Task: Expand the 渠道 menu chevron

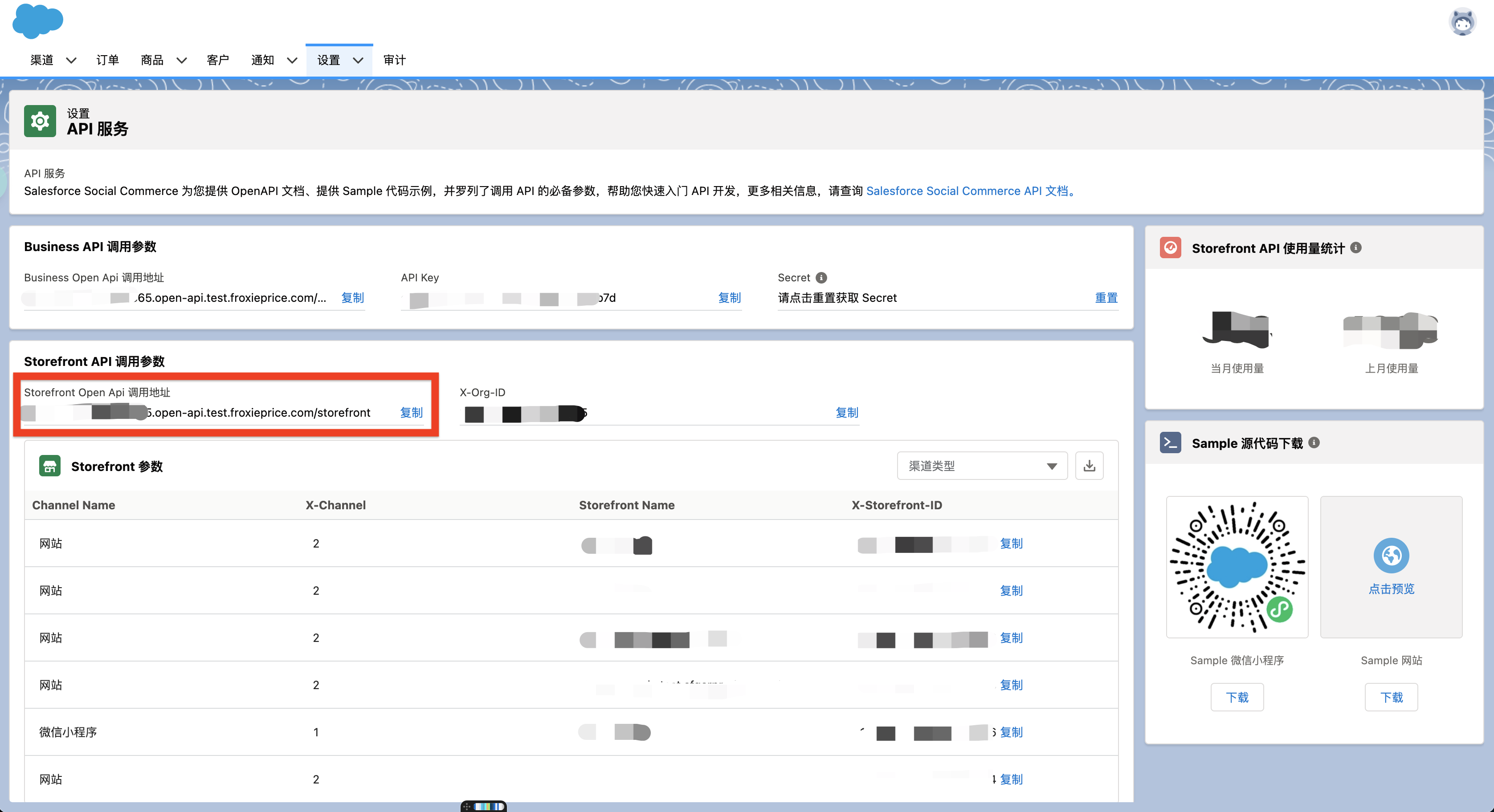Action: (71, 60)
